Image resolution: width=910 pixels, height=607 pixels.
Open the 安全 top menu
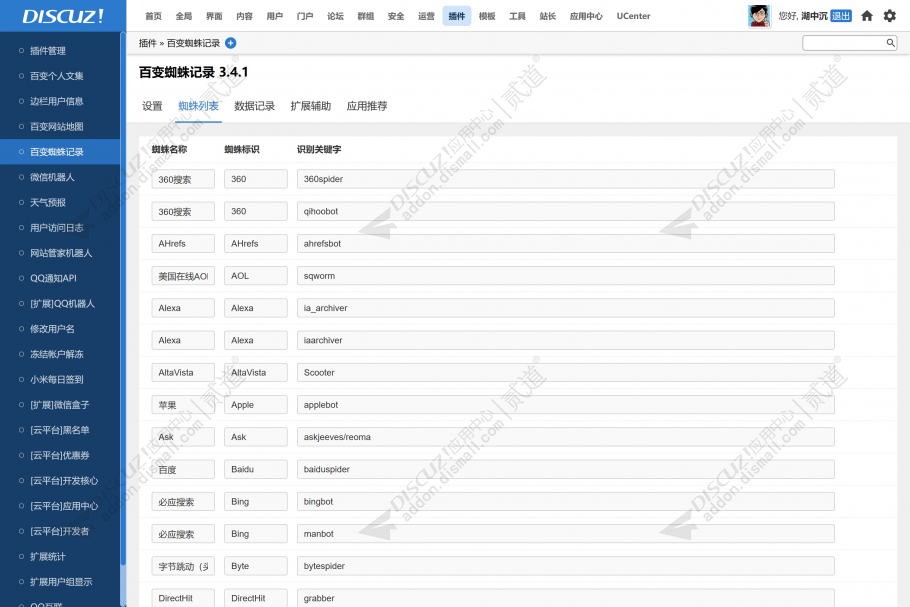(396, 16)
